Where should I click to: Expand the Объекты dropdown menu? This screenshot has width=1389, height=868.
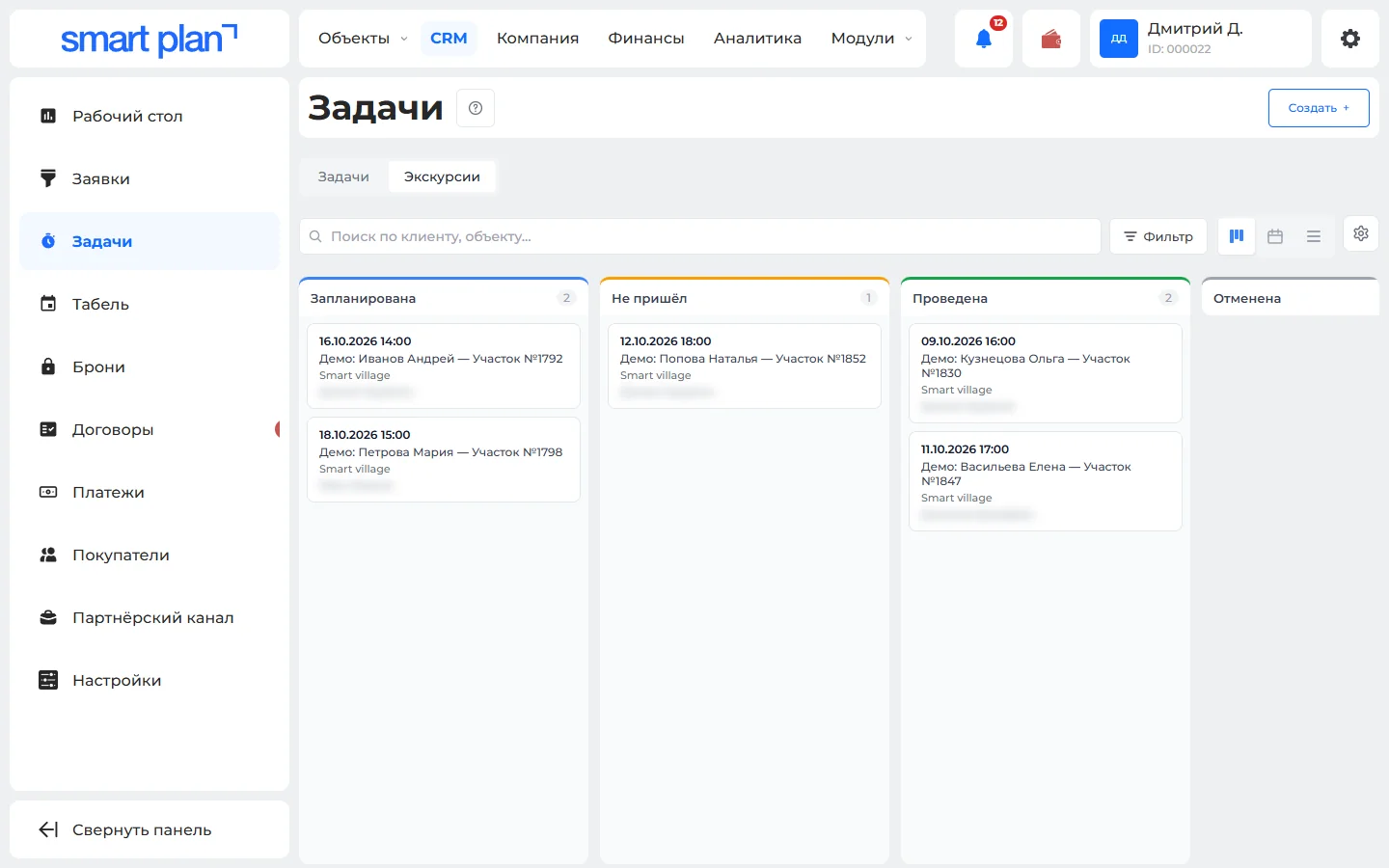click(x=363, y=39)
